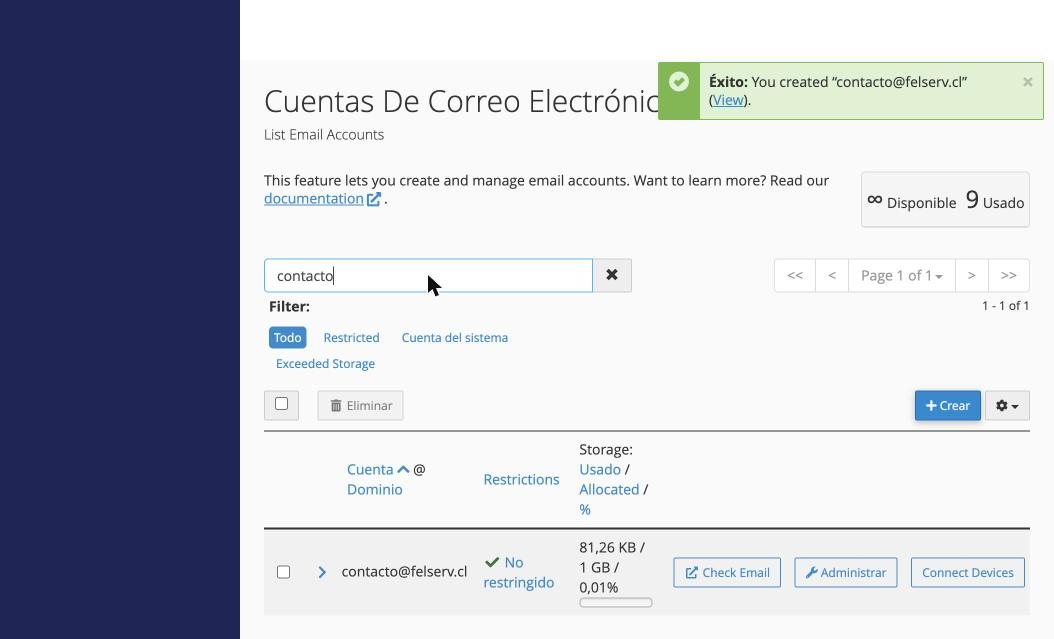Open the documentation link

tap(313, 199)
